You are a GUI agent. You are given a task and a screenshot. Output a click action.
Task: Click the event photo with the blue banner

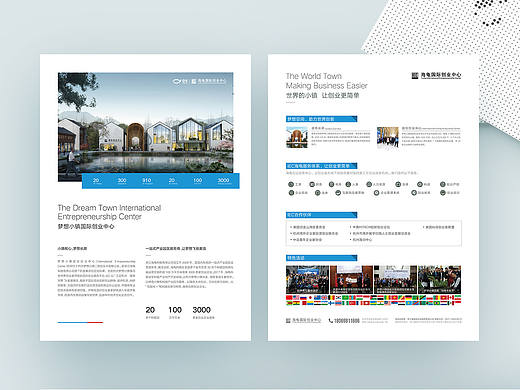tap(307, 280)
